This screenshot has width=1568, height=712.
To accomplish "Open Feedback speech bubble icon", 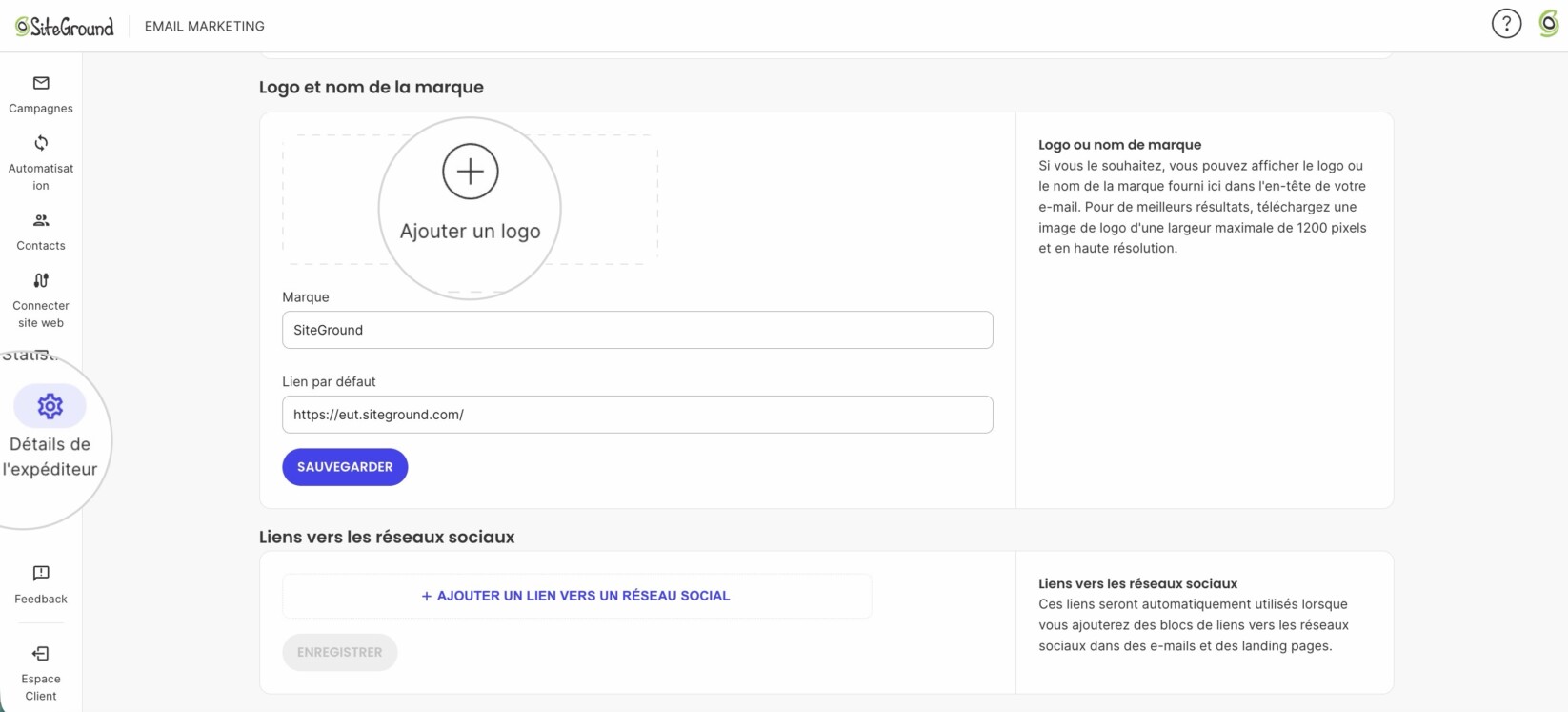I will pyautogui.click(x=41, y=573).
